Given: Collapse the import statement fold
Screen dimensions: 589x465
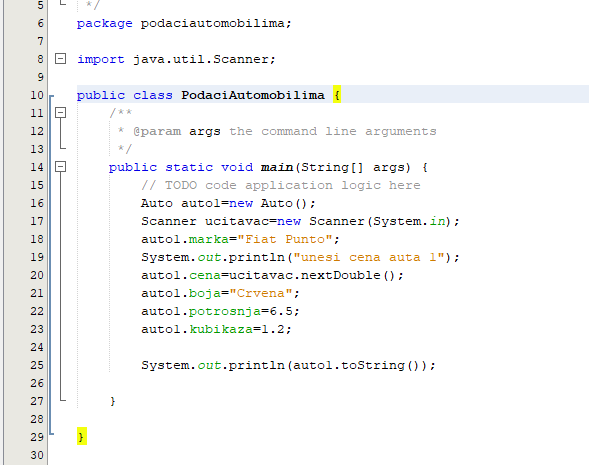Looking at the screenshot, I should (x=60, y=59).
